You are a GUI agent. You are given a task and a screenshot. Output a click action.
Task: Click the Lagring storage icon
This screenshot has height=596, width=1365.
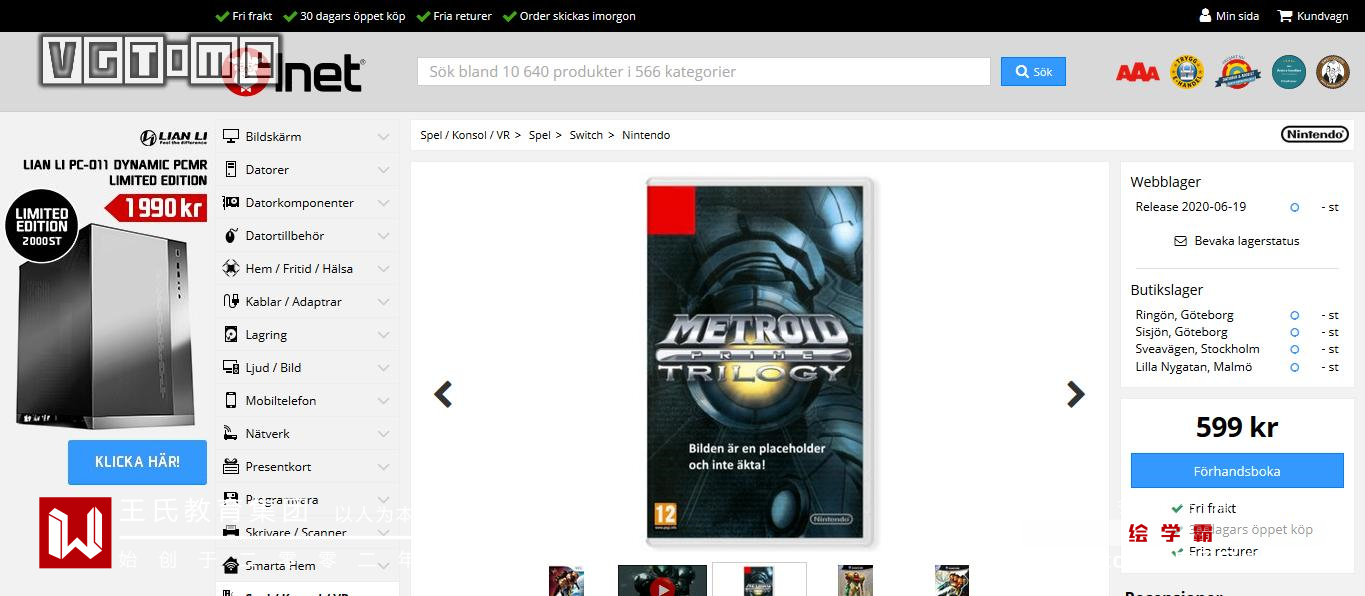(231, 334)
